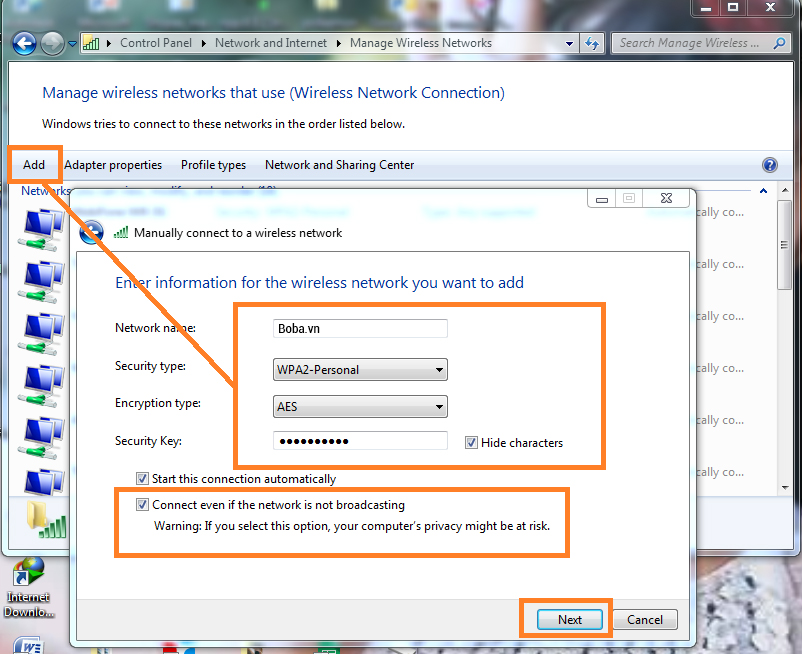The width and height of the screenshot is (802, 654).
Task: Open the Security type dropdown
Action: 360,370
